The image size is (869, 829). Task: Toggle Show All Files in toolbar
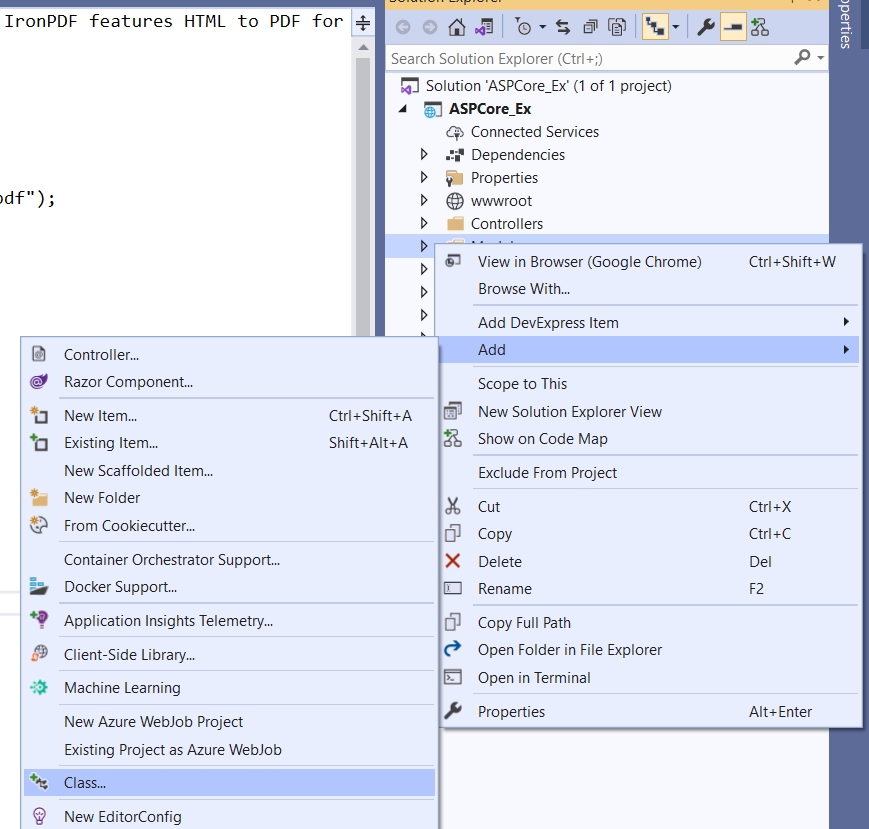(x=618, y=28)
